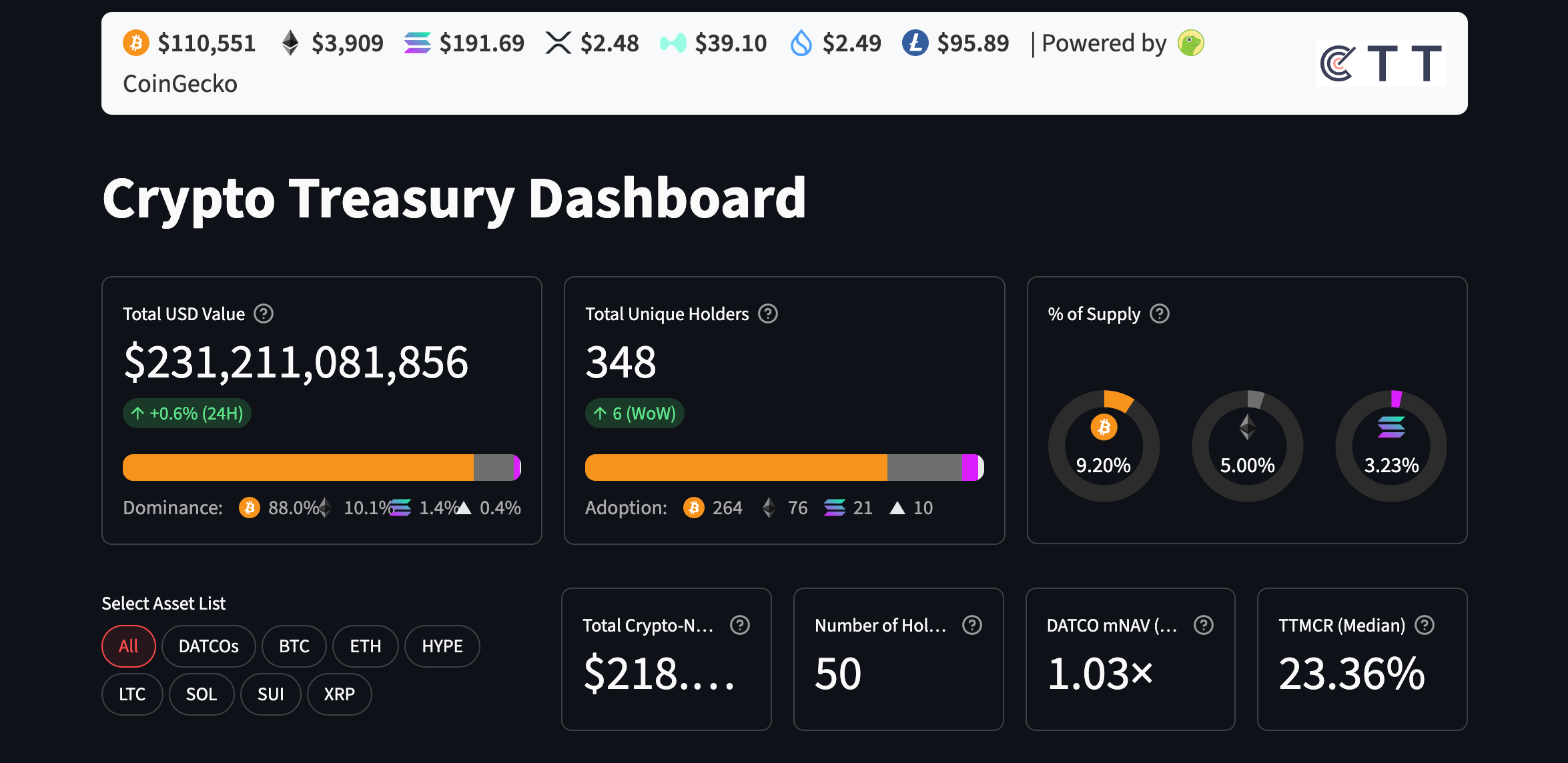Click the Solana 3.23% supply donut chart
This screenshot has height=763, width=1568.
[1391, 446]
